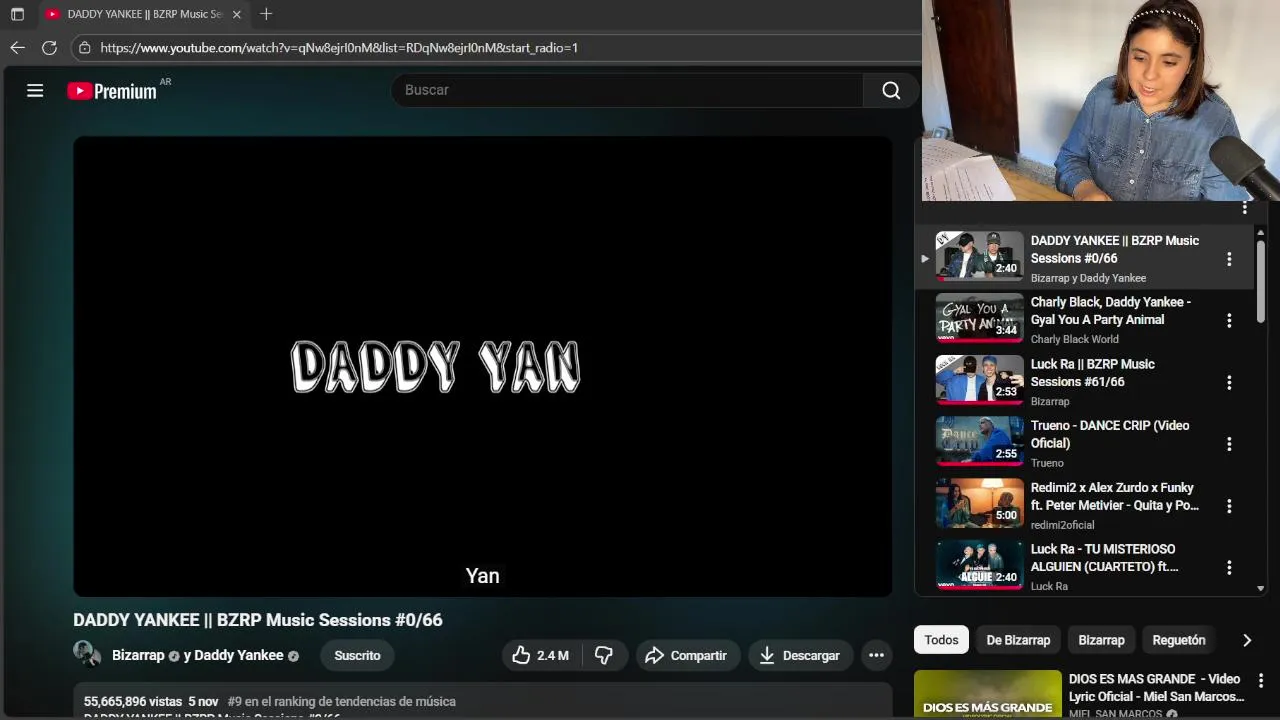The height and width of the screenshot is (720, 1280).
Task: Play Luck Ra BZRP Sessions #61/66 thumbnail
Action: coord(979,380)
